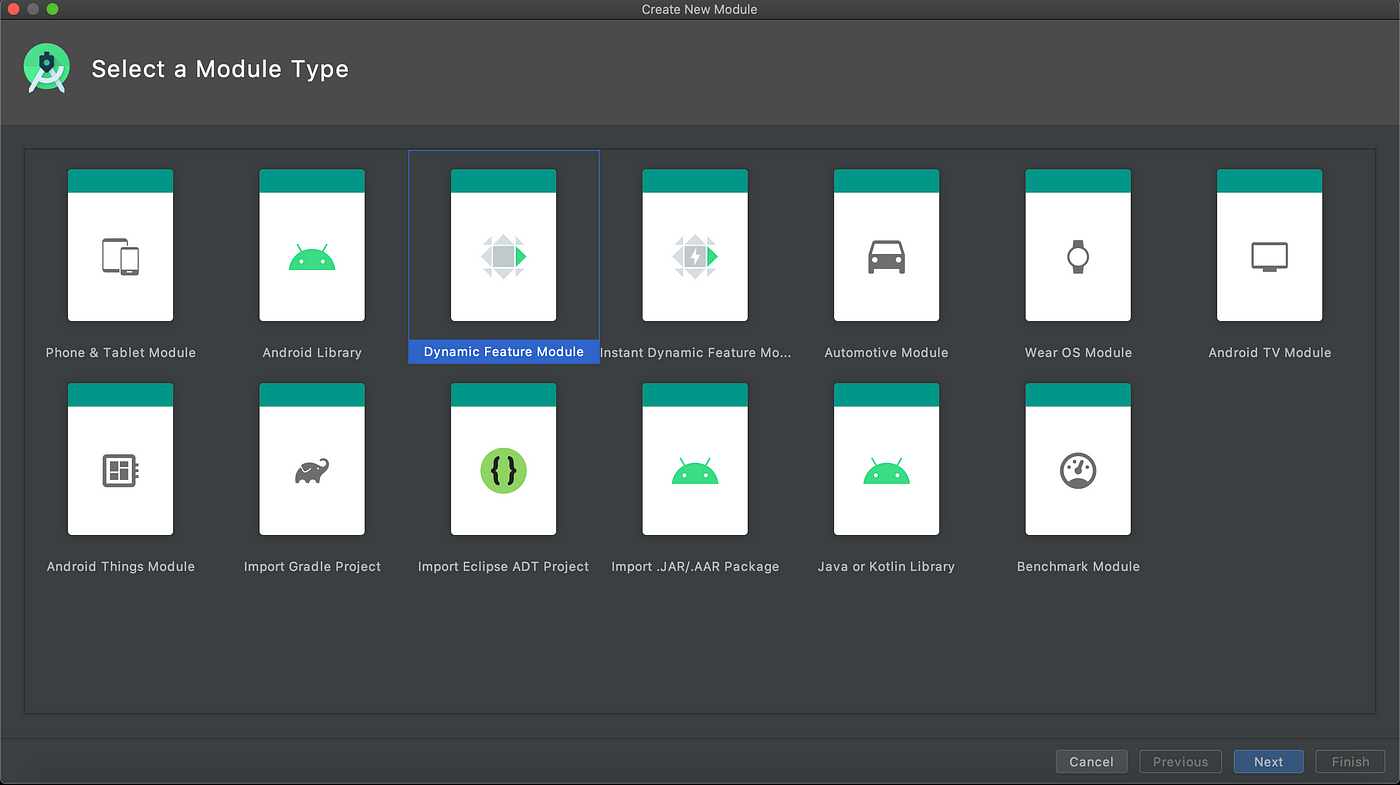Image resolution: width=1400 pixels, height=785 pixels.
Task: Click the Android Studio logo in header
Action: click(46, 68)
